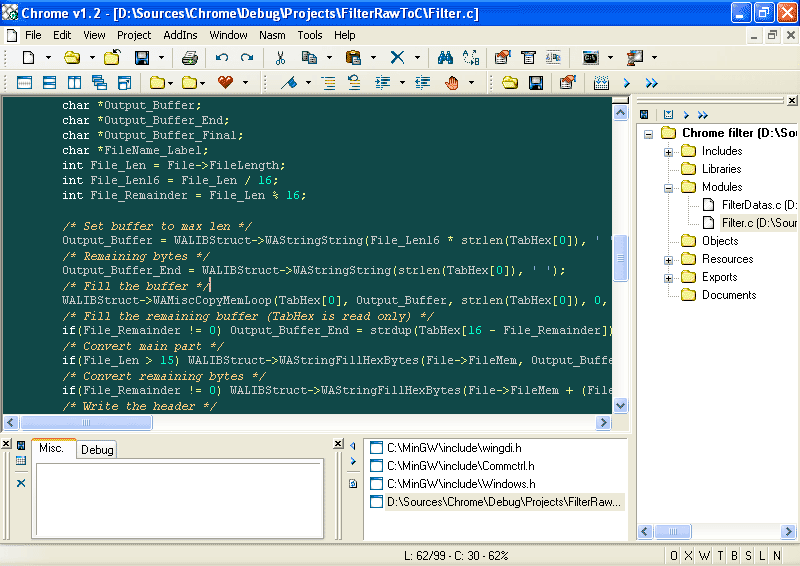Open the dropdown arrow beside New file
This screenshot has width=800, height=566.
(48, 58)
